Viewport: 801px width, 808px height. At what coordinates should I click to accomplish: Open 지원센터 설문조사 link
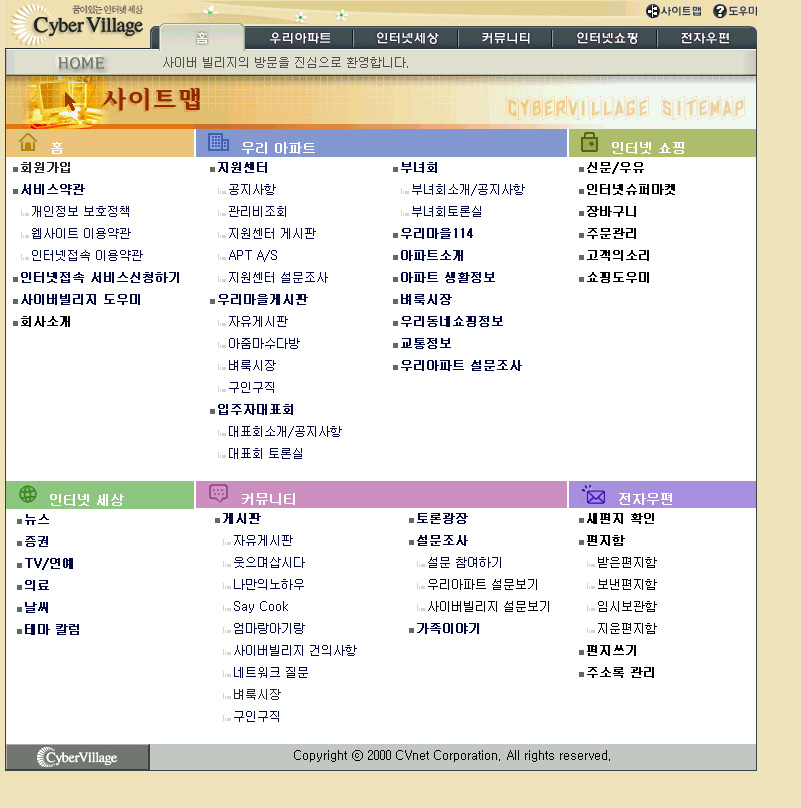point(278,278)
